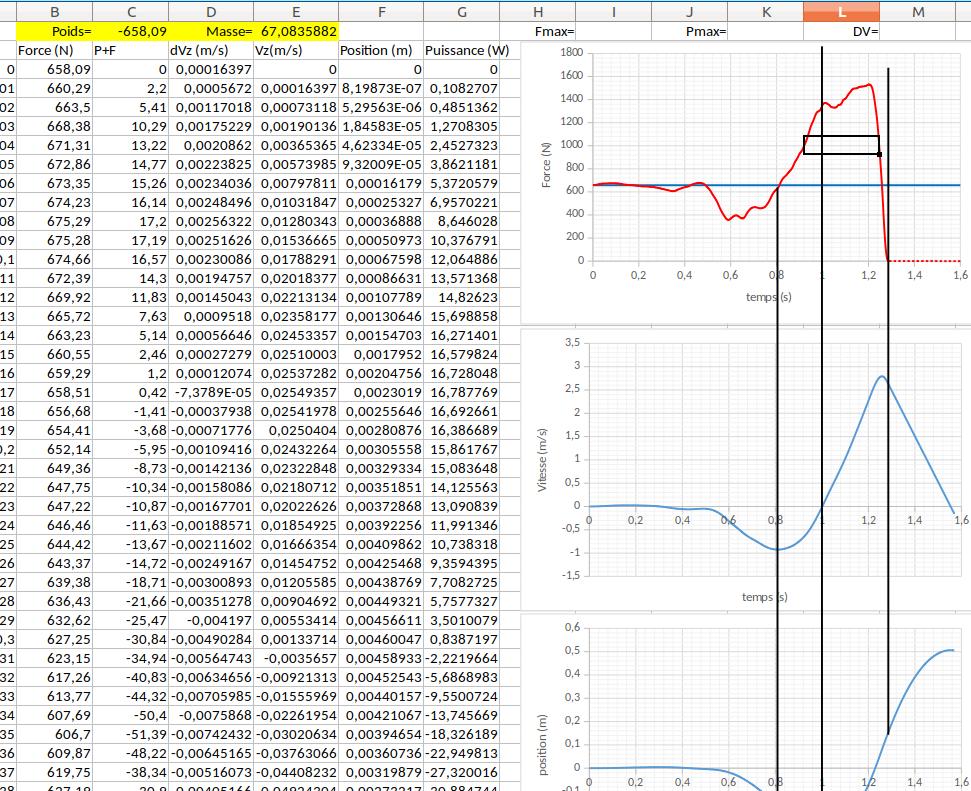The image size is (971, 791).
Task: Select the P+F cell "-50,4"
Action: (x=131, y=715)
